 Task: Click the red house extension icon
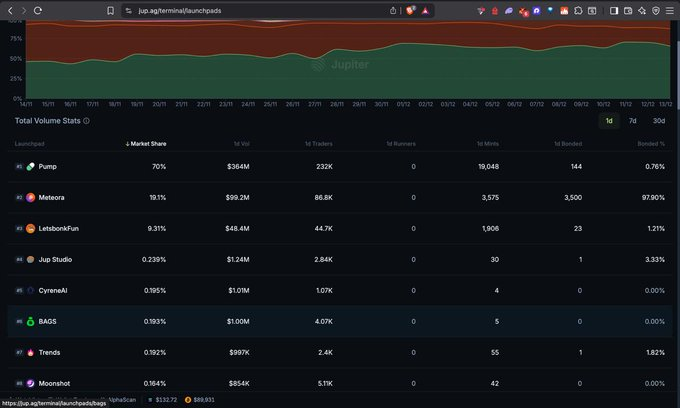(495, 10)
